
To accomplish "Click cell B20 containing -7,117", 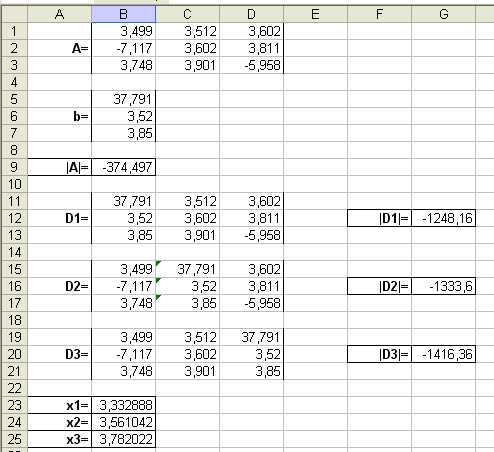I will (x=123, y=354).
